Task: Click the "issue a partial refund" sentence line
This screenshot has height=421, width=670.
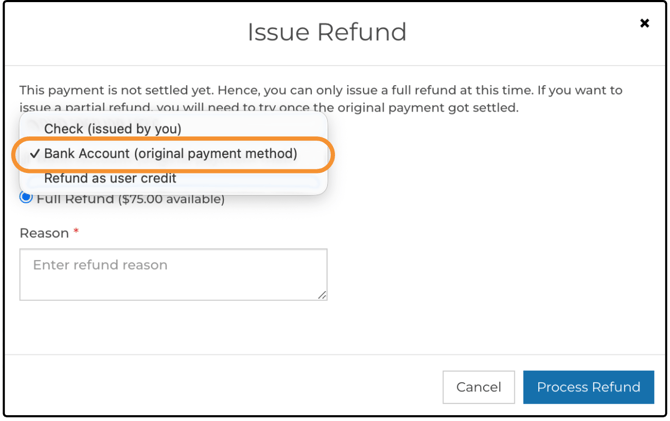Action: coord(90,108)
